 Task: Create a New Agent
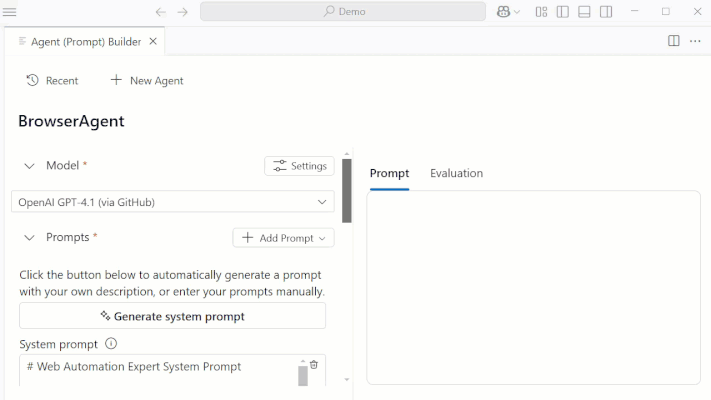[147, 81]
